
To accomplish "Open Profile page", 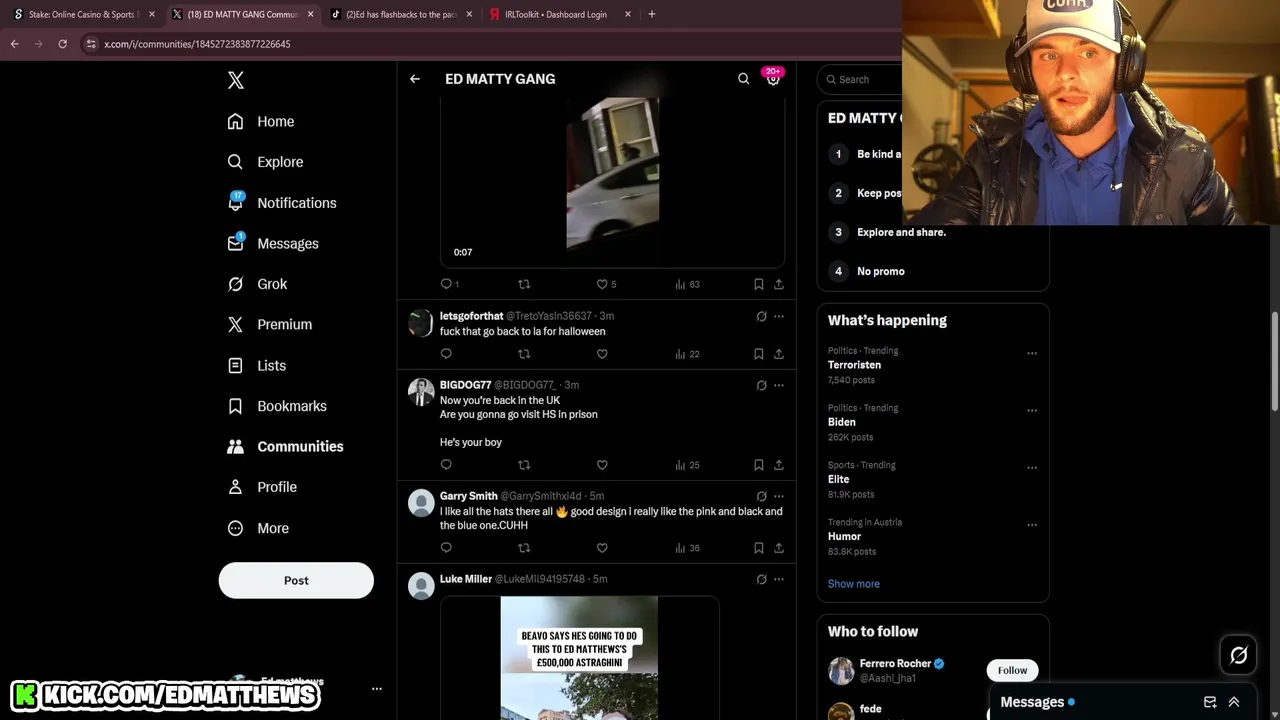I will (x=262, y=487).
